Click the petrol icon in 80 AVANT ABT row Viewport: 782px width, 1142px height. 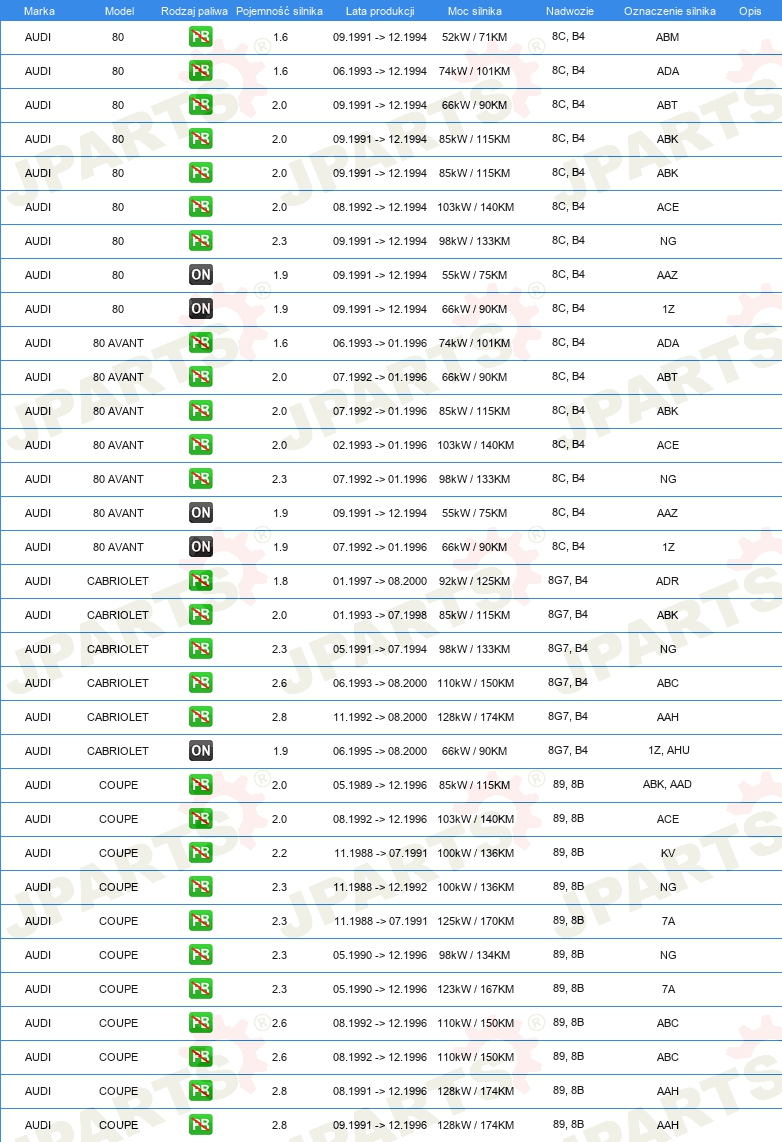point(200,377)
